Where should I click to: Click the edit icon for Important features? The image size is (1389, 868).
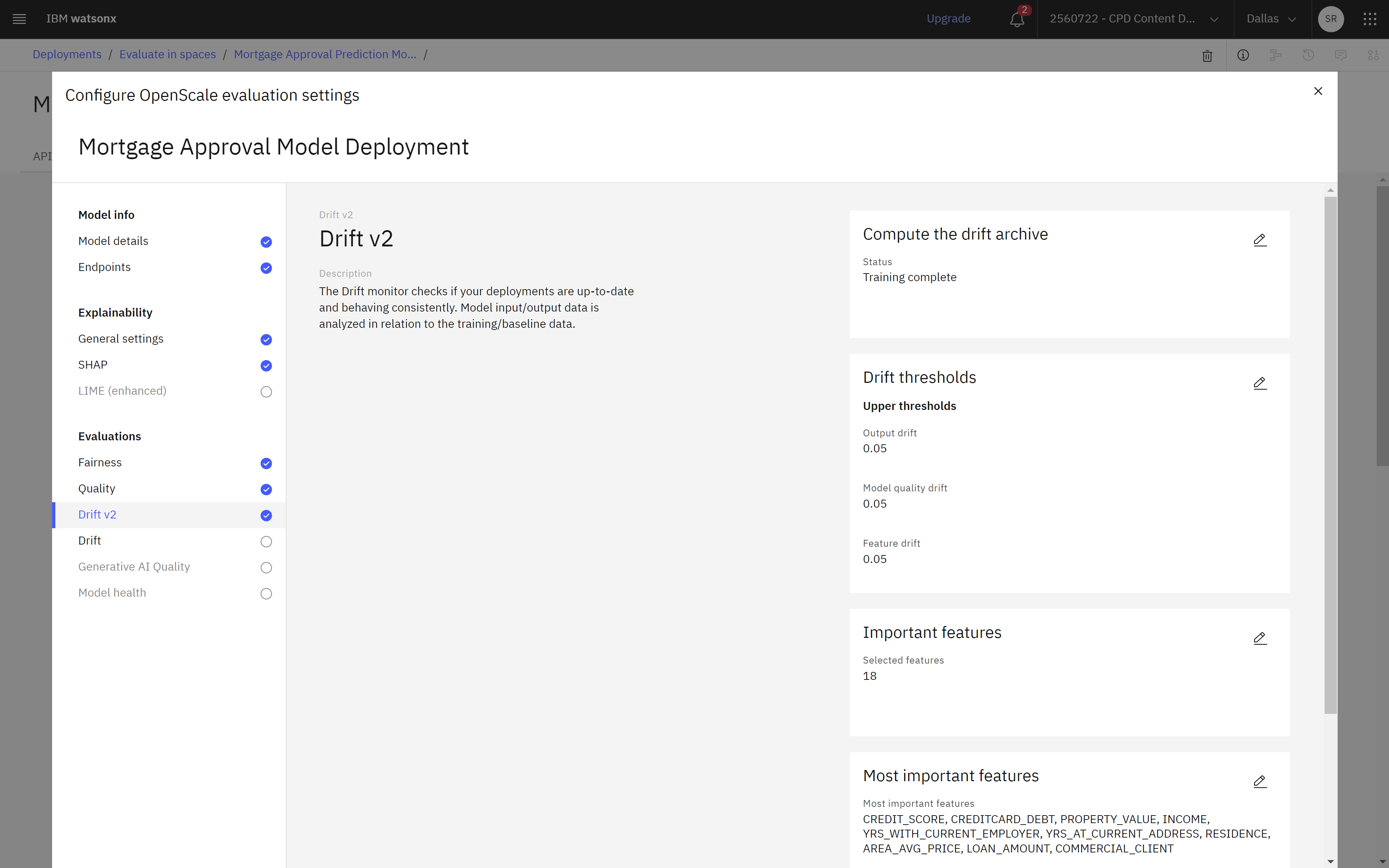point(1260,637)
